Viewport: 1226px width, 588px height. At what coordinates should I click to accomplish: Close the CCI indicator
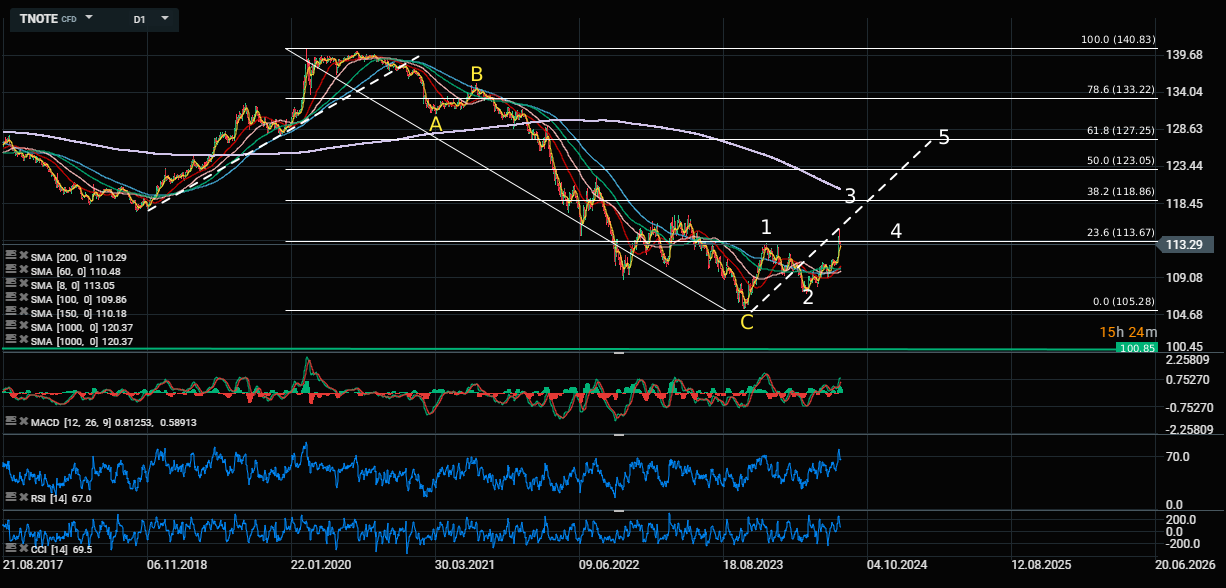[x=22, y=550]
